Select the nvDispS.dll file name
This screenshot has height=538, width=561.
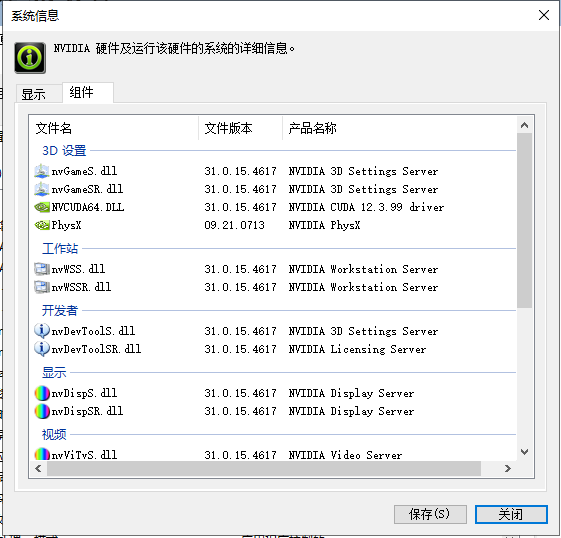84,393
